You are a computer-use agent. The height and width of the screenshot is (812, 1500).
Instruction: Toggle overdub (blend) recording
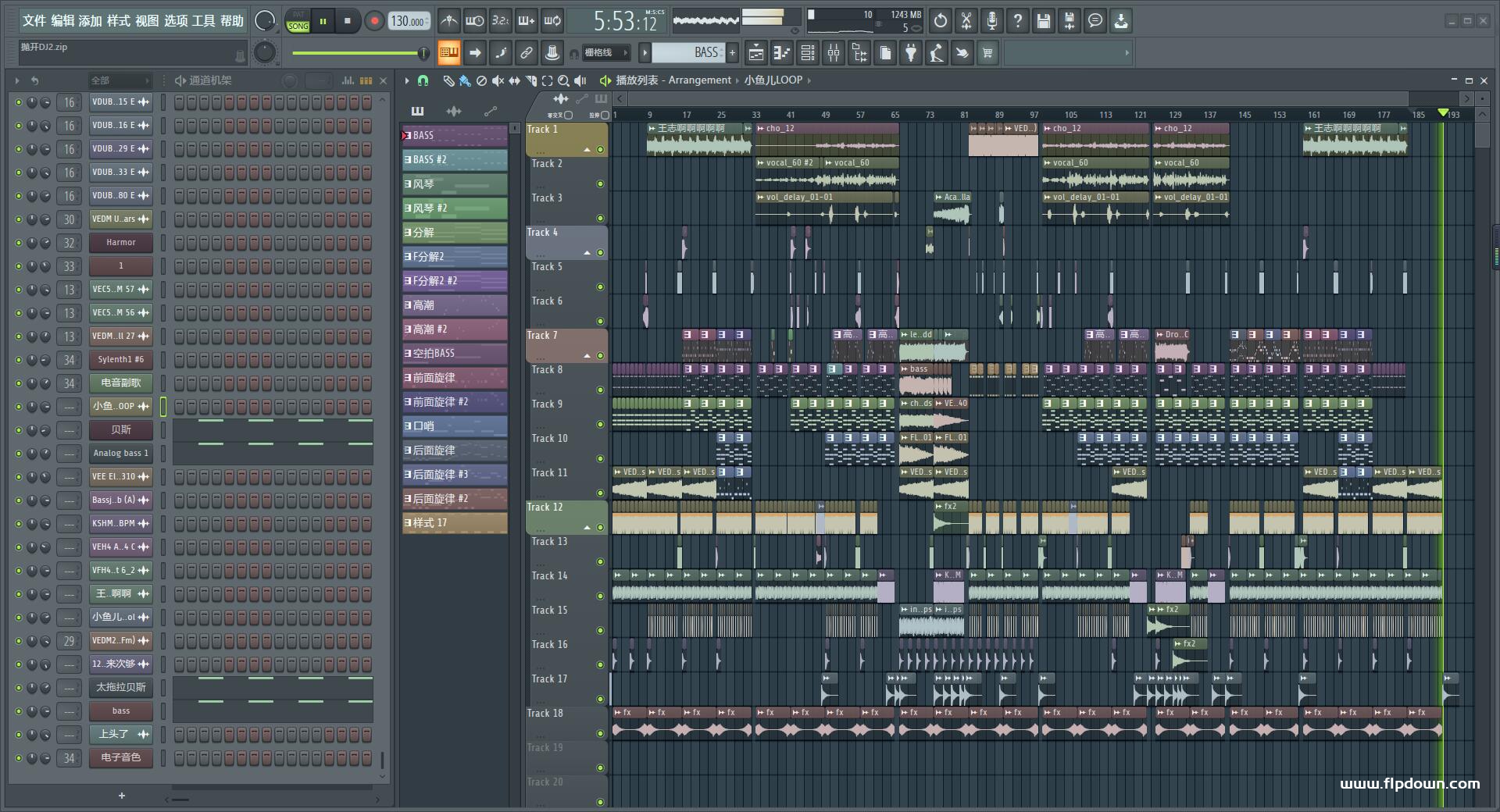(527, 21)
